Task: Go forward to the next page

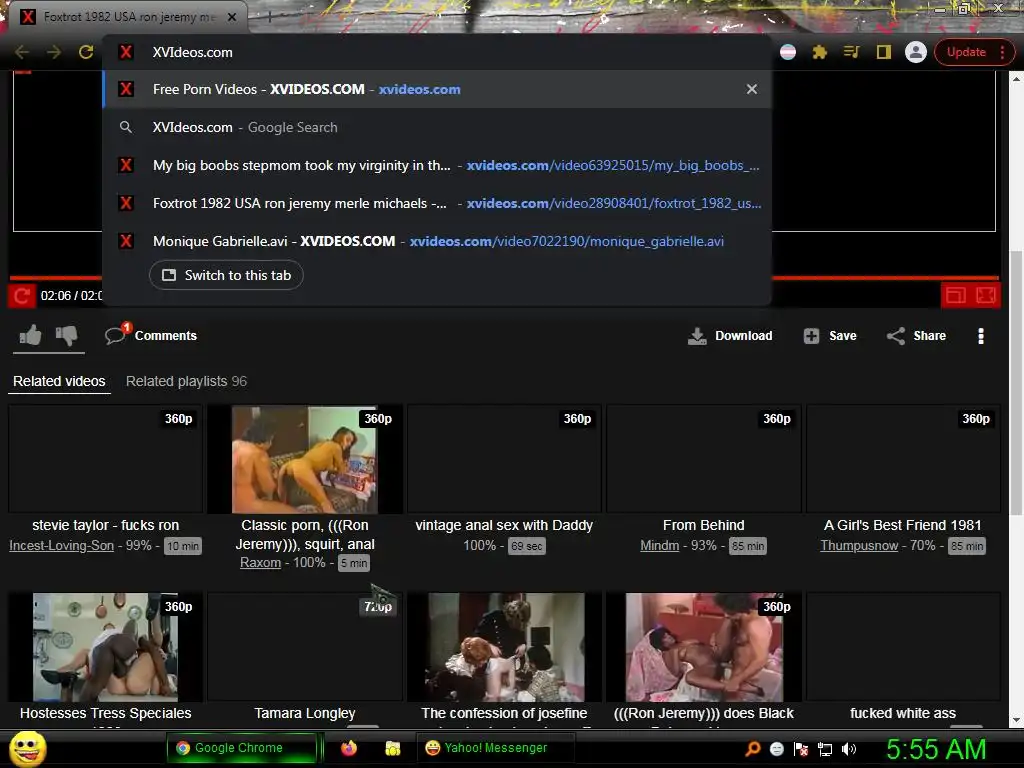Action: tap(54, 52)
